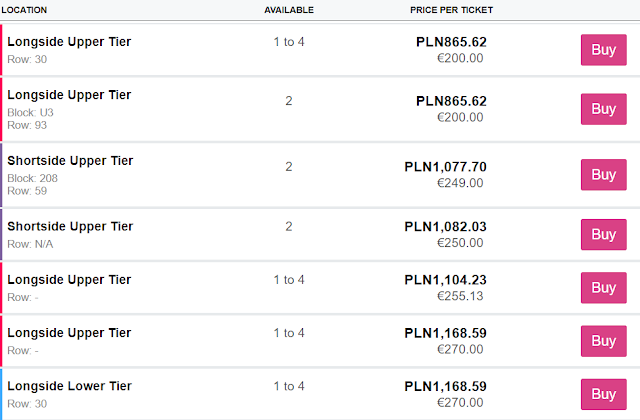Buy the Block U3 Row 93 ticket

coord(603,108)
